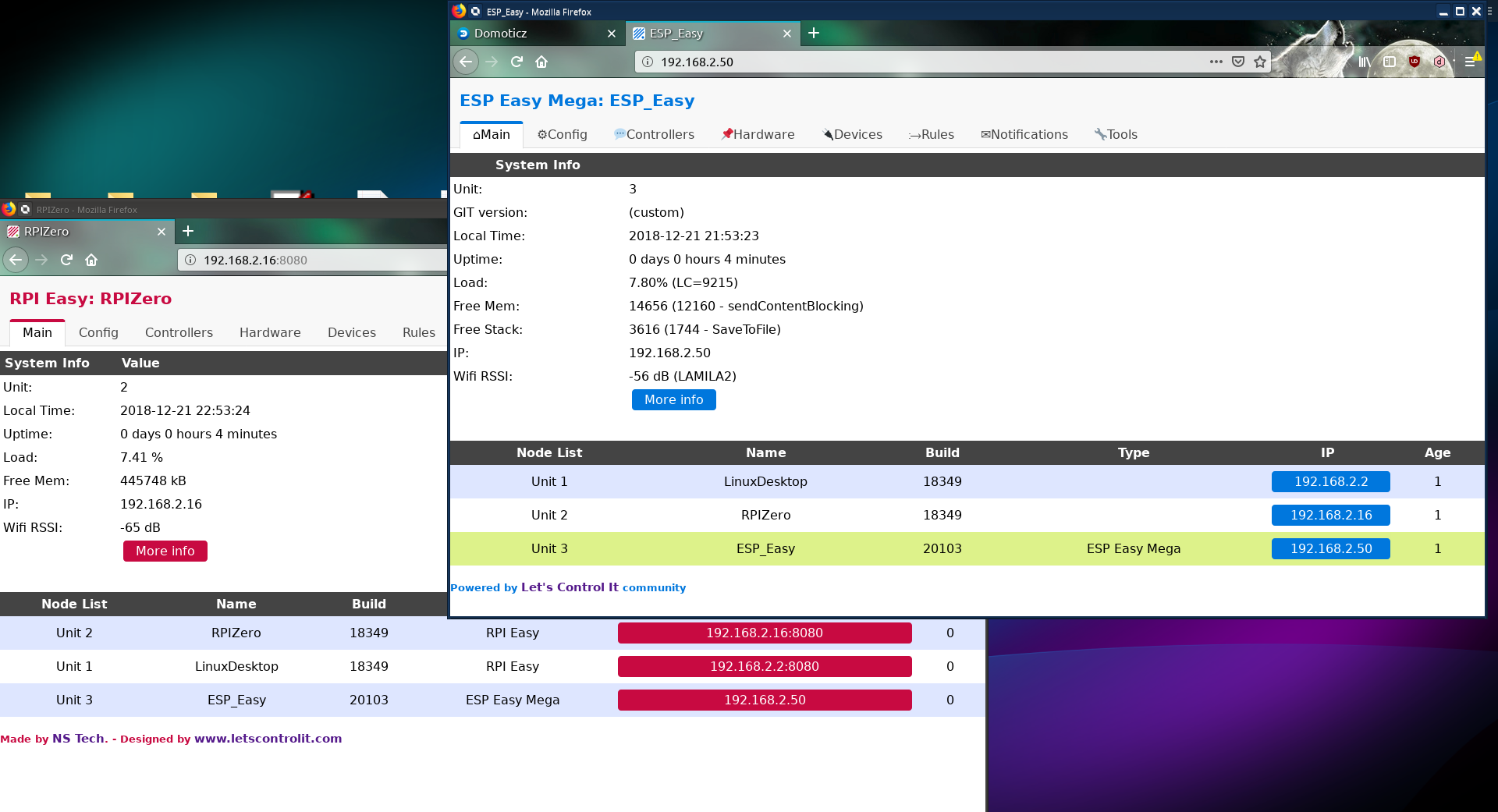
Task: Show site info icon for 192.168.2.50
Action: click(648, 62)
